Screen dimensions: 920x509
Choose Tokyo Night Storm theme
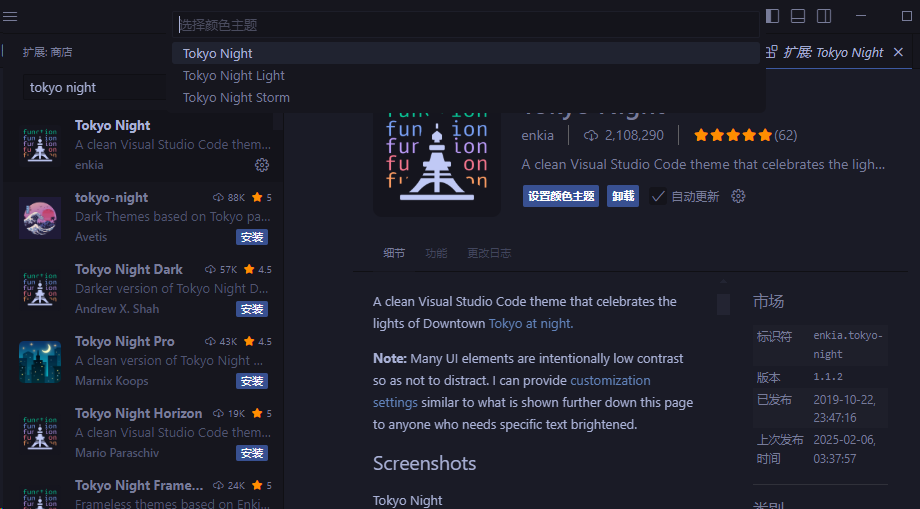466,97
